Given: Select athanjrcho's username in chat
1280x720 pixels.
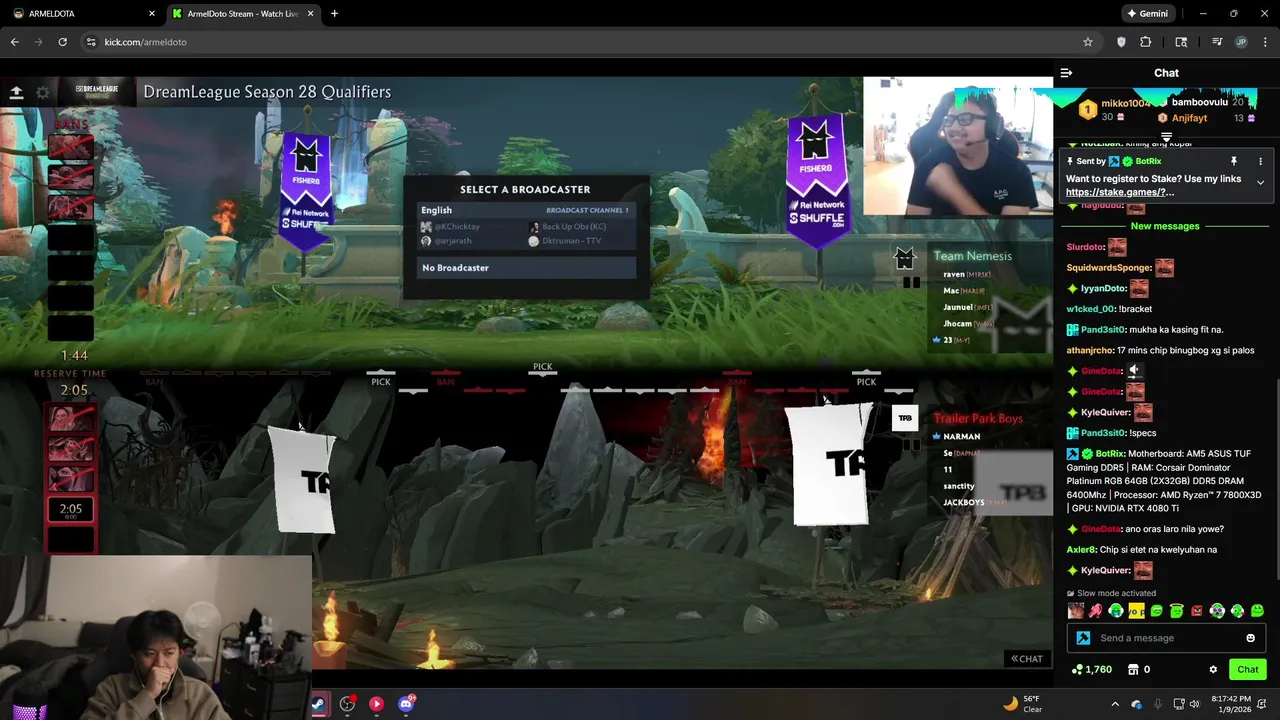Looking at the screenshot, I should (x=1090, y=350).
